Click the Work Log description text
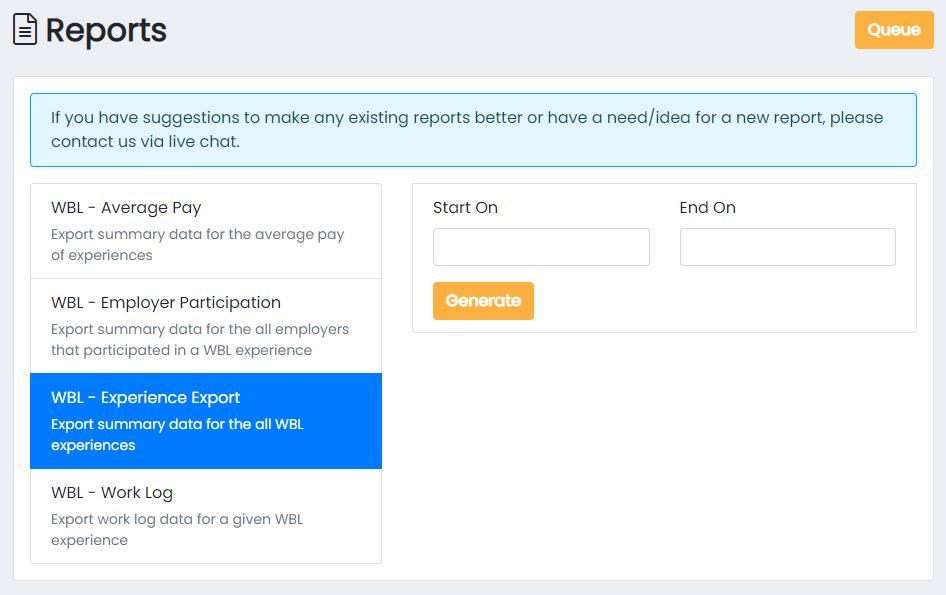The width and height of the screenshot is (946, 595). [177, 530]
